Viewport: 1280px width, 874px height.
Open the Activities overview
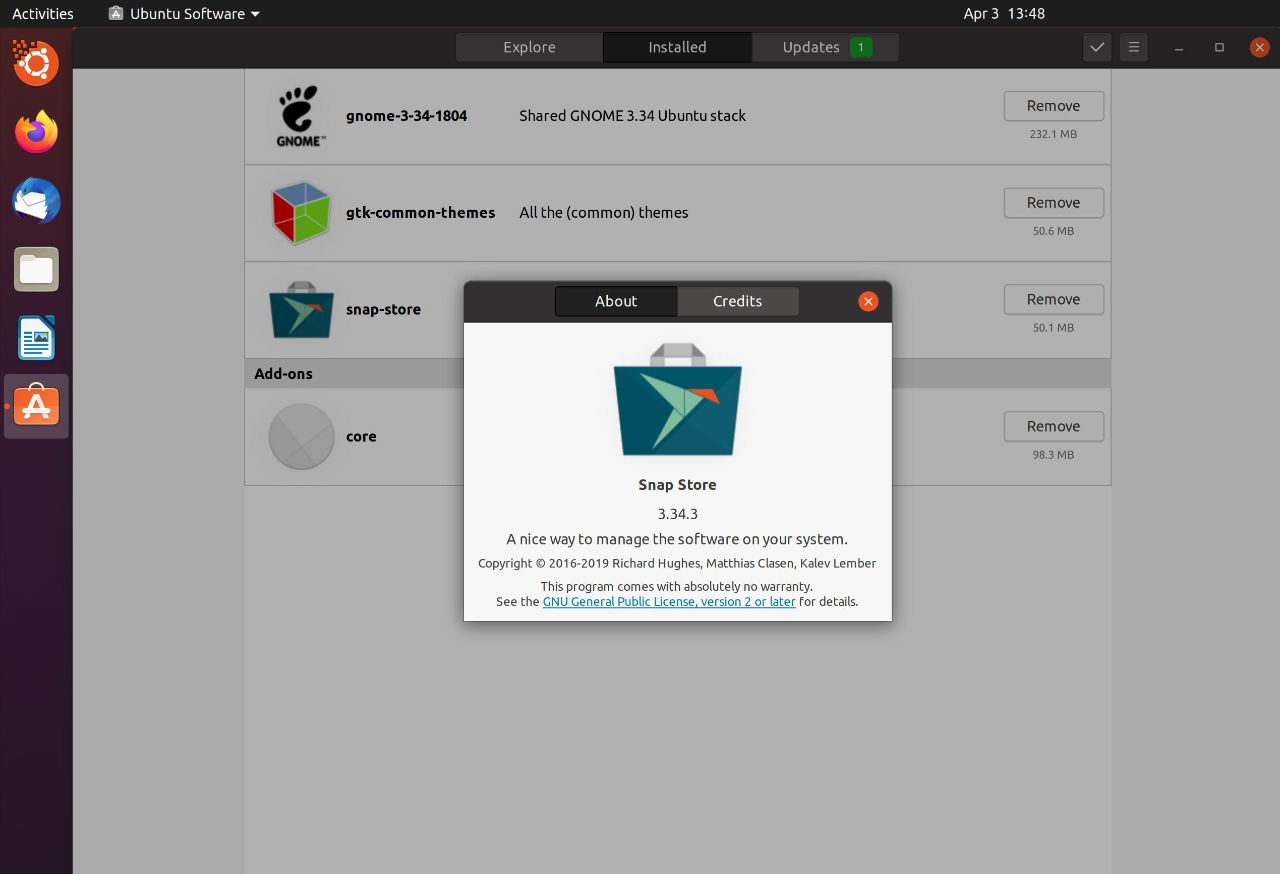point(43,14)
